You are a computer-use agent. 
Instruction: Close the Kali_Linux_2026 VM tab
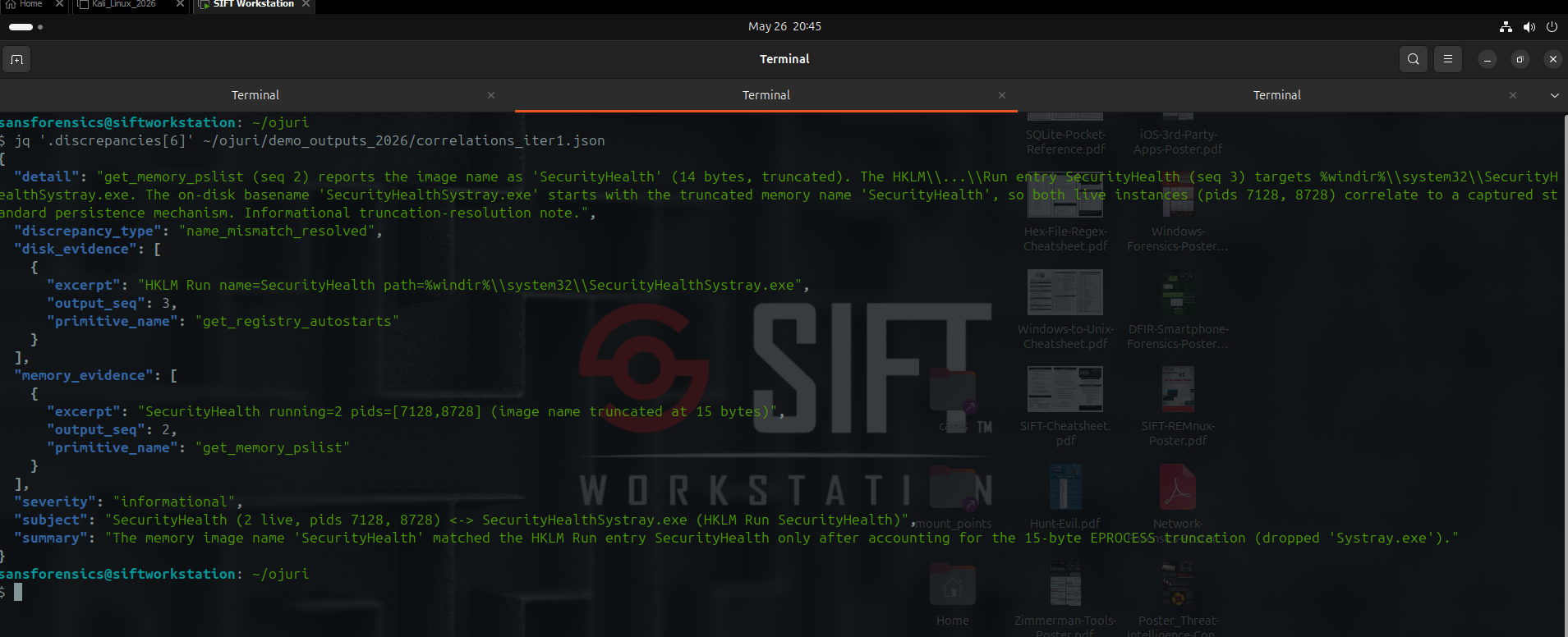pos(180,4)
